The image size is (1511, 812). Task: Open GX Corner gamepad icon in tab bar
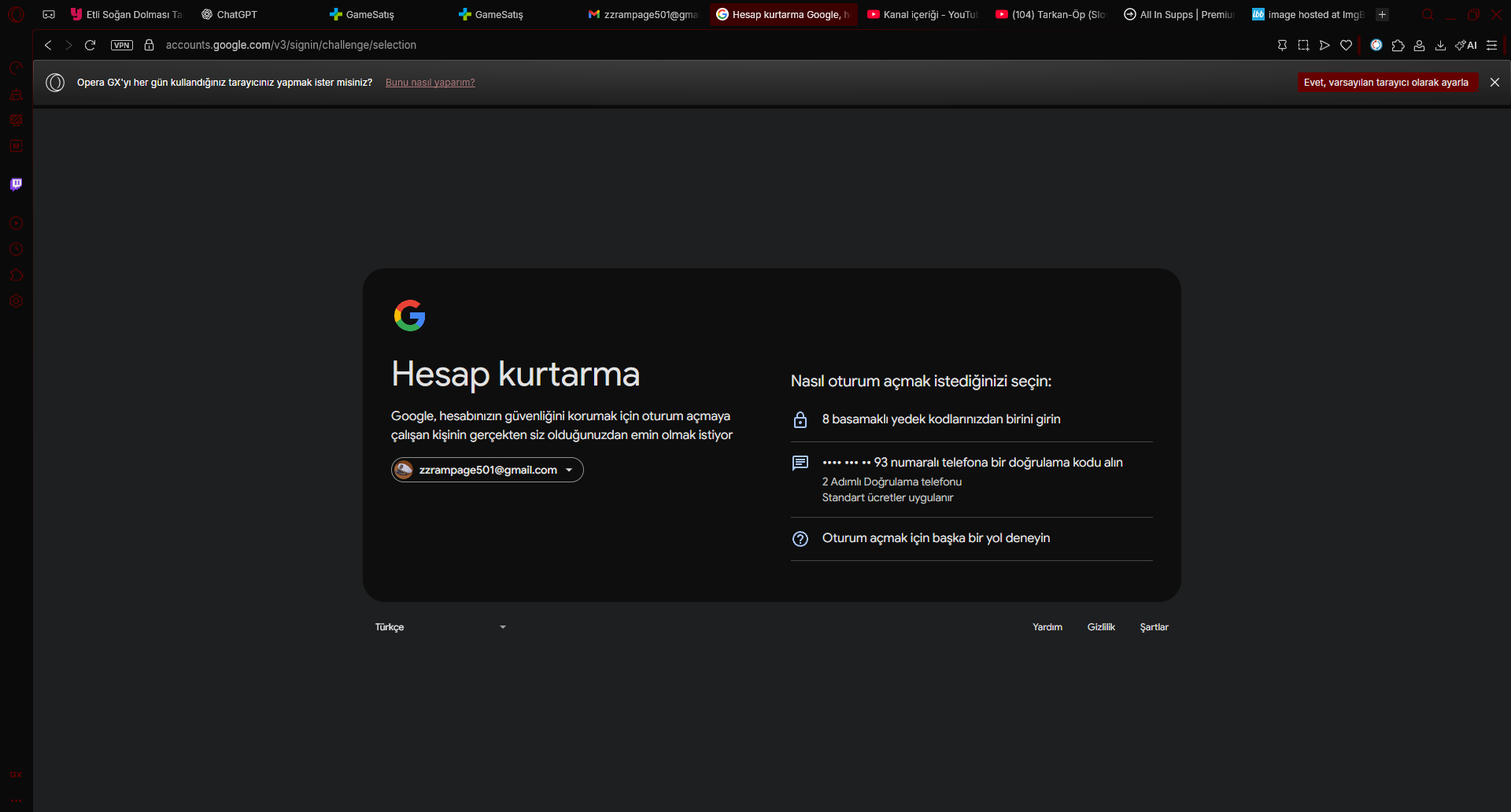pos(49,14)
